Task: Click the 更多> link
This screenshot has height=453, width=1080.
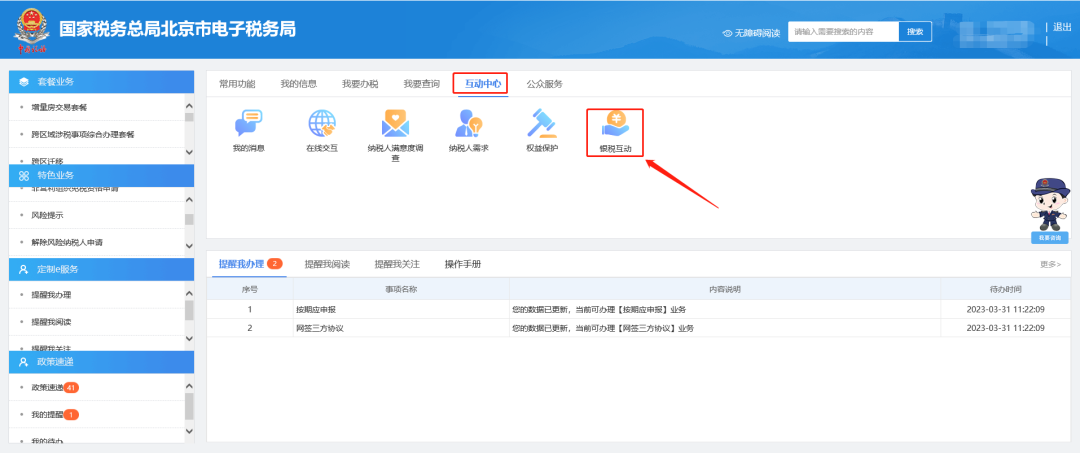Action: click(1050, 264)
